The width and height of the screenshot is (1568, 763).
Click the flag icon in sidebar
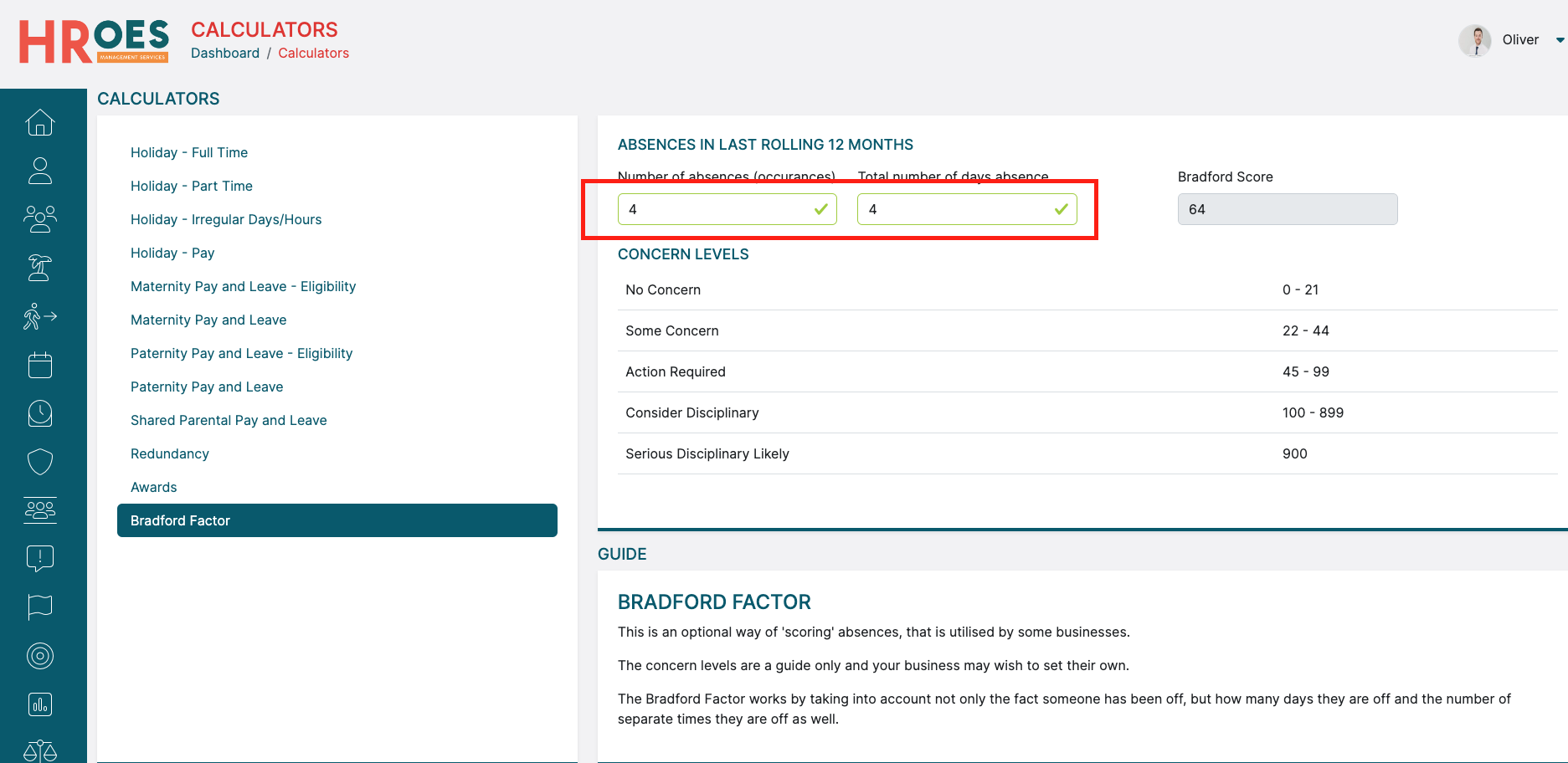point(40,607)
